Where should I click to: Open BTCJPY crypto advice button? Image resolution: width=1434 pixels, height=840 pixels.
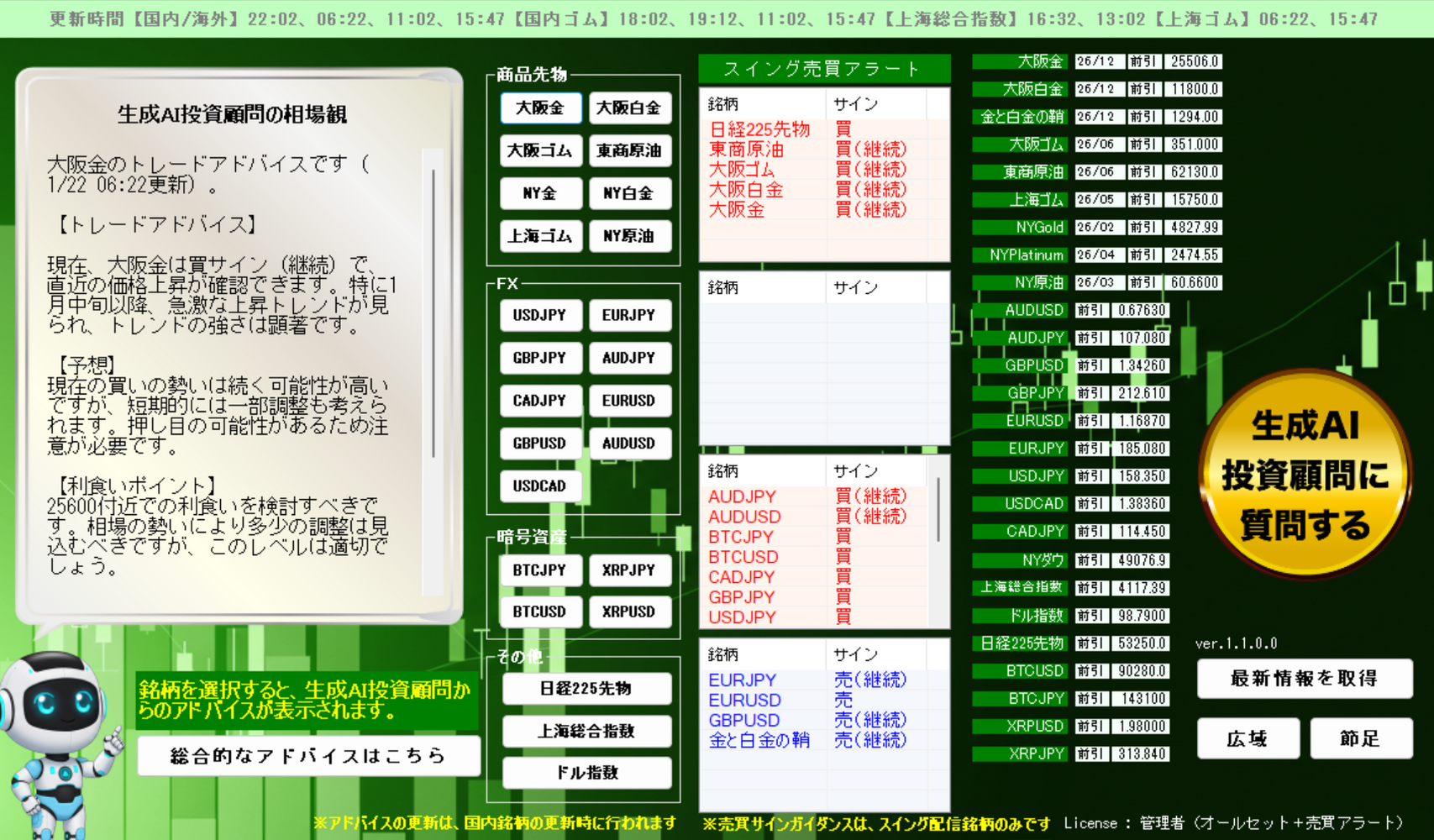click(540, 570)
